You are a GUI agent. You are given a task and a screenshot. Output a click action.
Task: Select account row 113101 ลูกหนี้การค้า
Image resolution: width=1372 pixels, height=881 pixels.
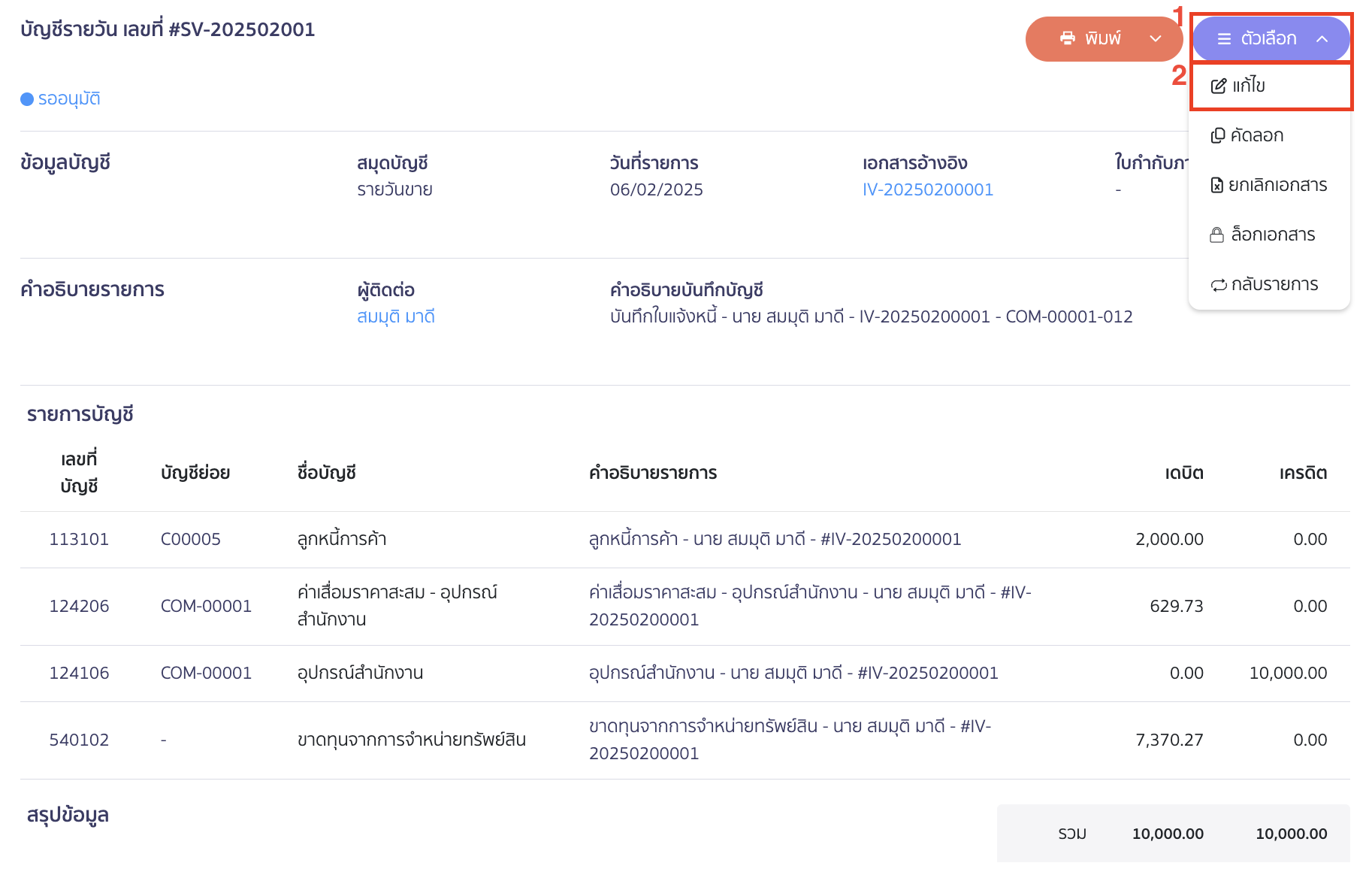79,539
